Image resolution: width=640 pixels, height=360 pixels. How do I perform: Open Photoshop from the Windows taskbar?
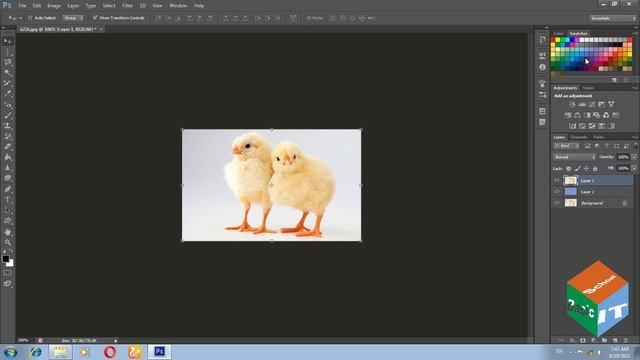pos(160,351)
